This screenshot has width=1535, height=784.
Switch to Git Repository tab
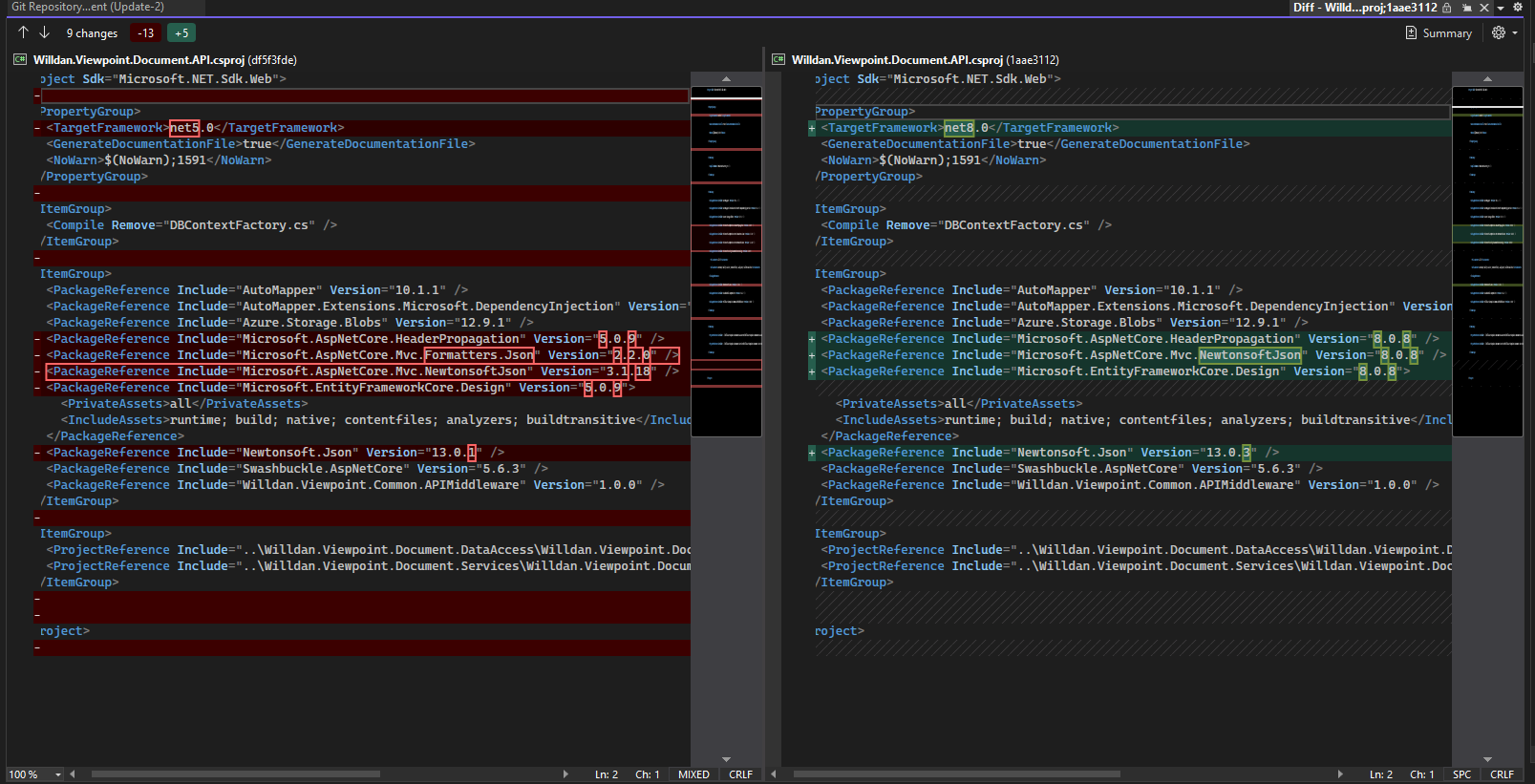click(x=88, y=7)
